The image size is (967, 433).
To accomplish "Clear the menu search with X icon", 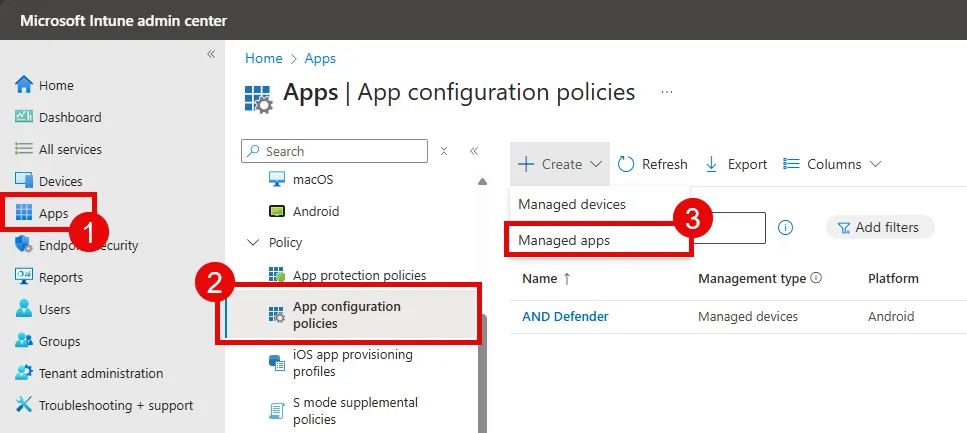I will pyautogui.click(x=444, y=151).
